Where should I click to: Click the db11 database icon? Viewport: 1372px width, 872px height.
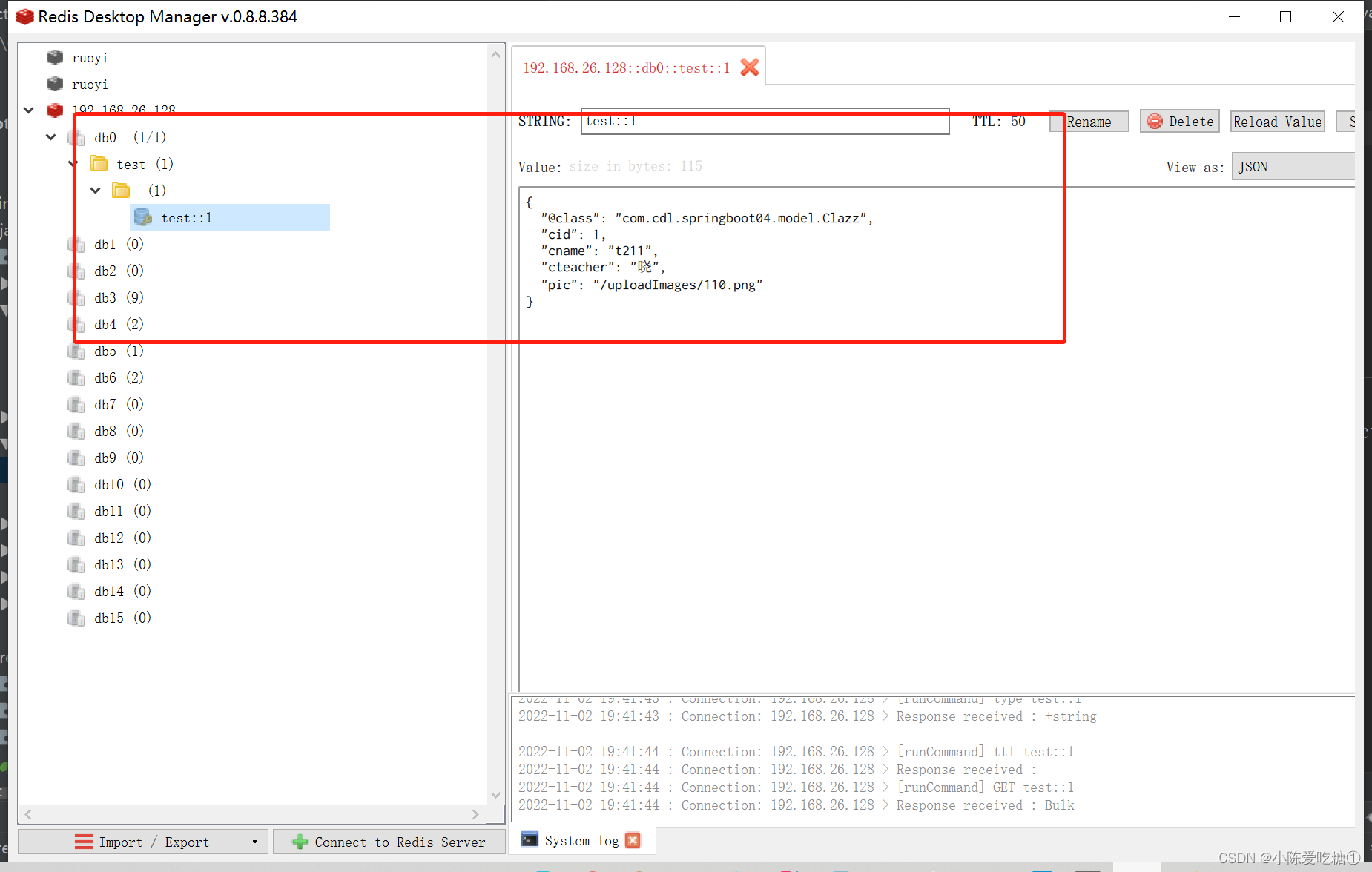[x=76, y=511]
